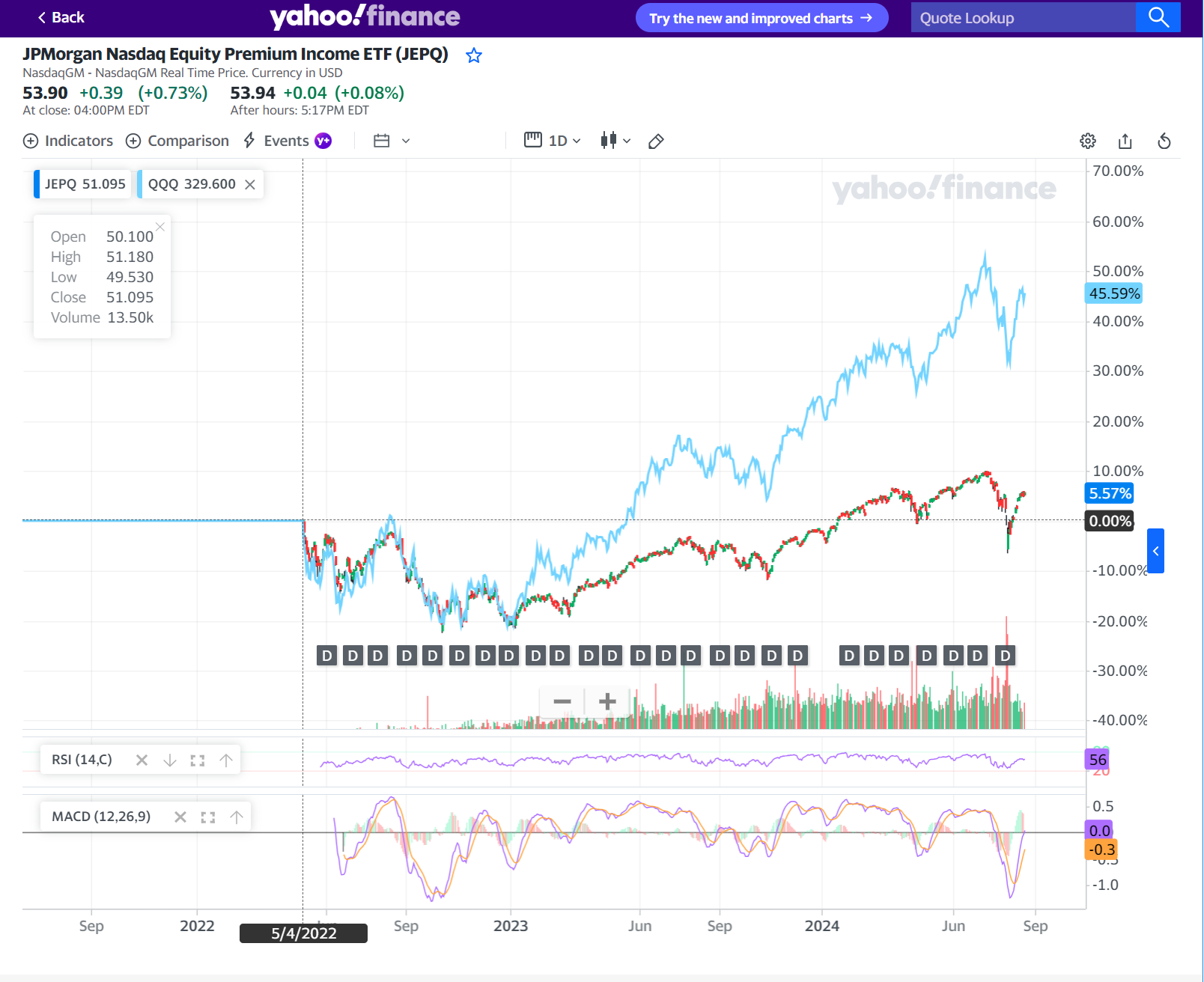Click the MACD 0.0 value tag
1204x982 pixels.
coord(1099,831)
